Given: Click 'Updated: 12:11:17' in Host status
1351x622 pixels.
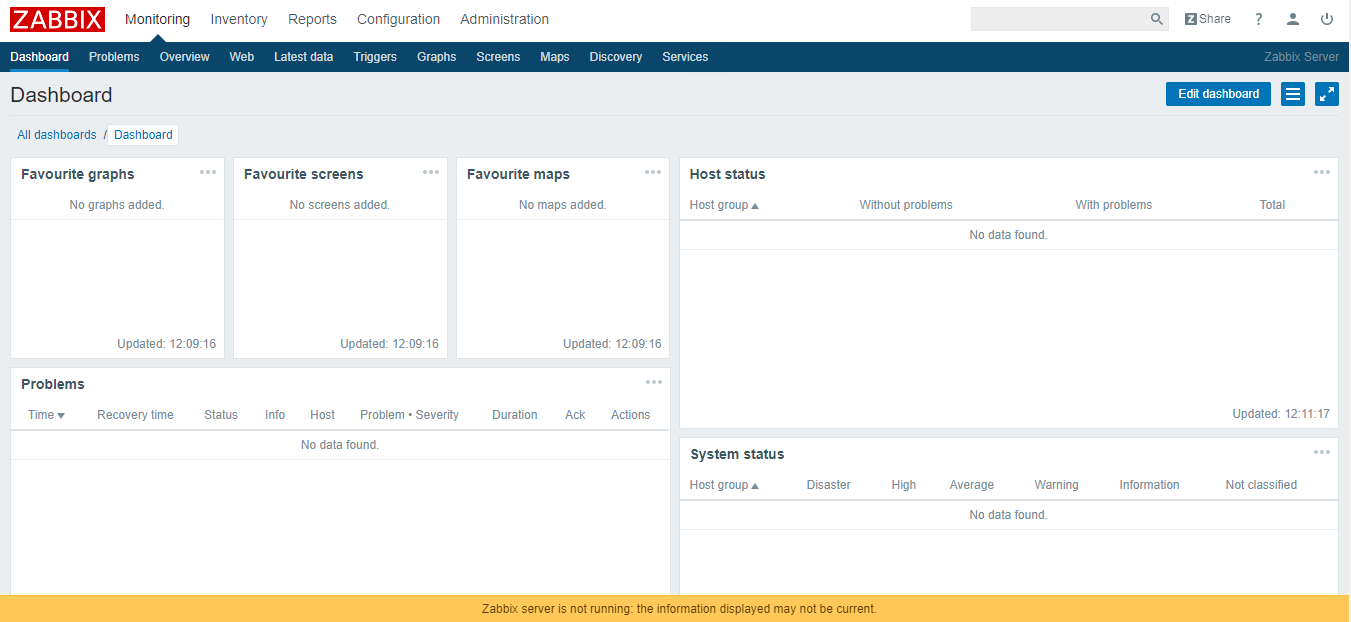Looking at the screenshot, I should pos(1281,414).
